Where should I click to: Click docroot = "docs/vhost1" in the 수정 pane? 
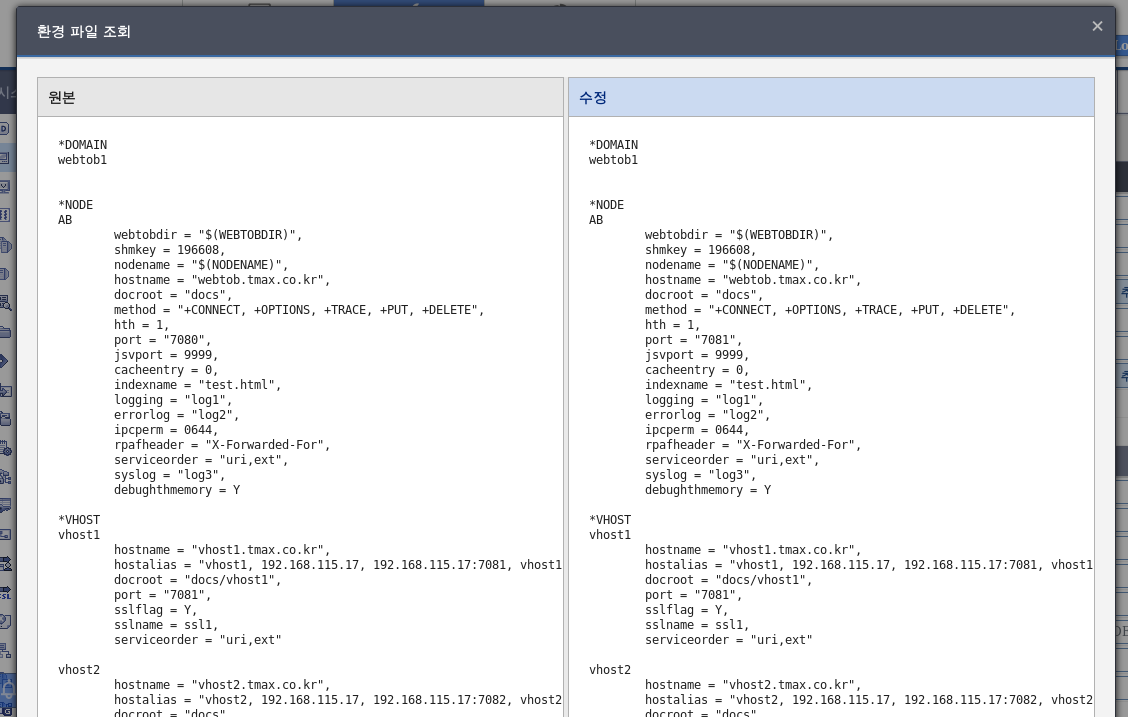pyautogui.click(x=728, y=580)
